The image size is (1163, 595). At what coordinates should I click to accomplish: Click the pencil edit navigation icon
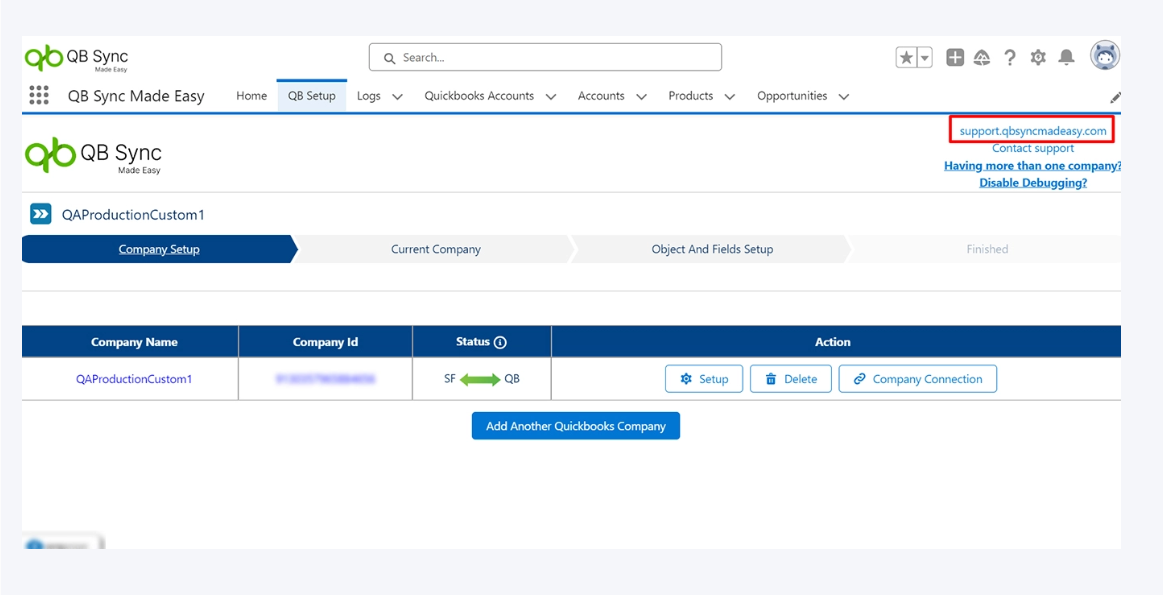(x=1115, y=96)
